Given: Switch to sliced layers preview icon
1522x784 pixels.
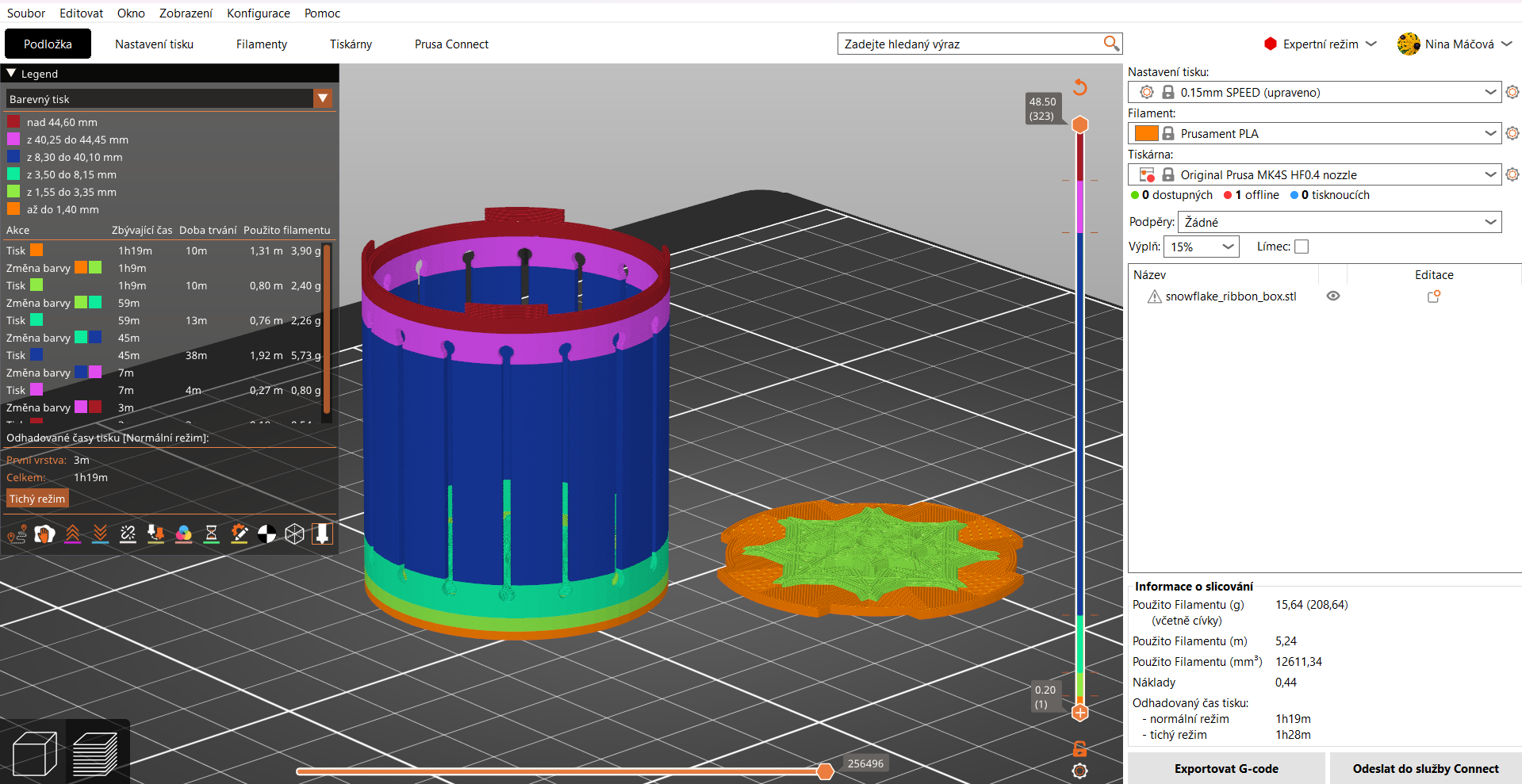Looking at the screenshot, I should coord(96,753).
